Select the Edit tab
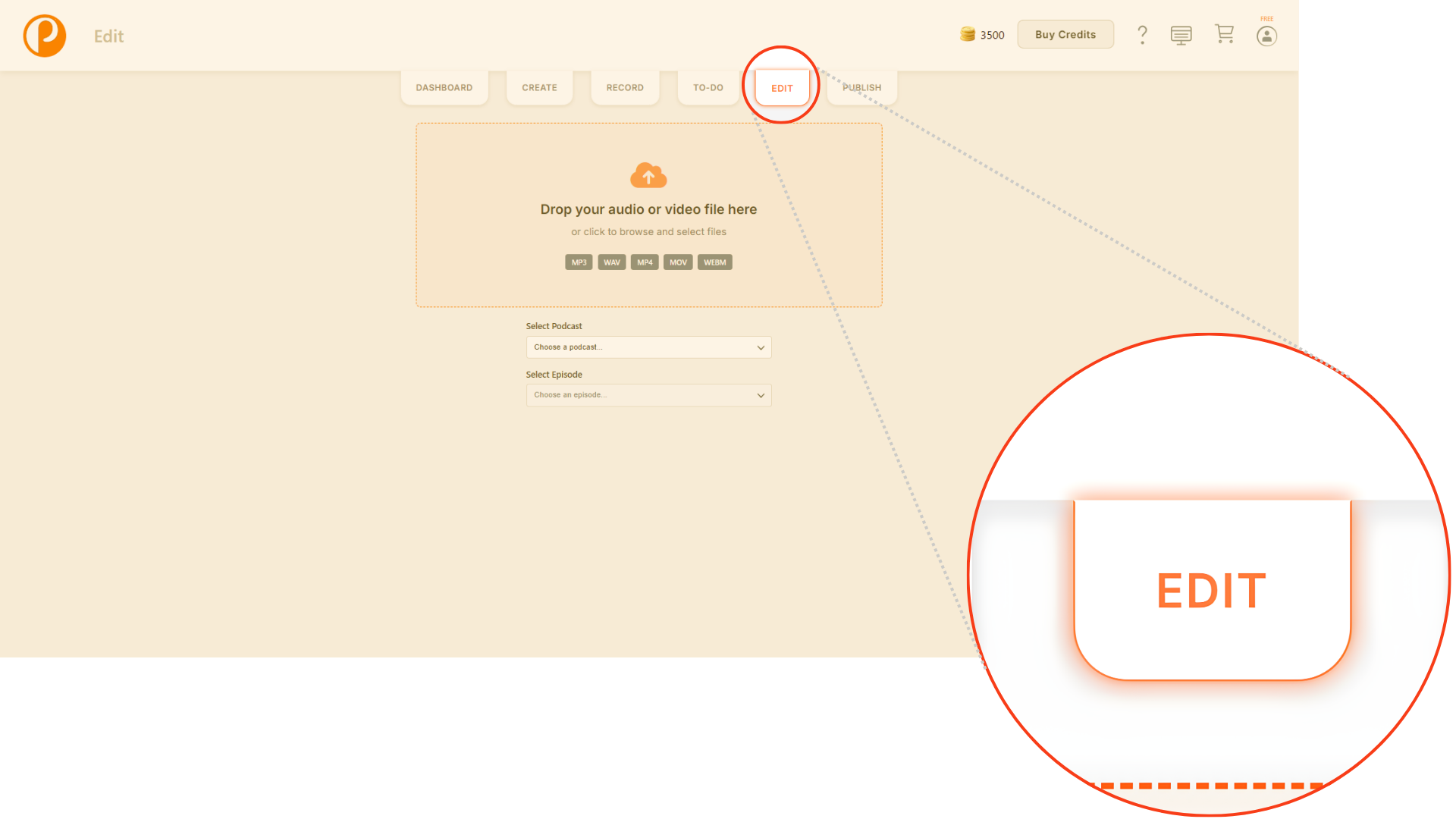 (x=782, y=89)
